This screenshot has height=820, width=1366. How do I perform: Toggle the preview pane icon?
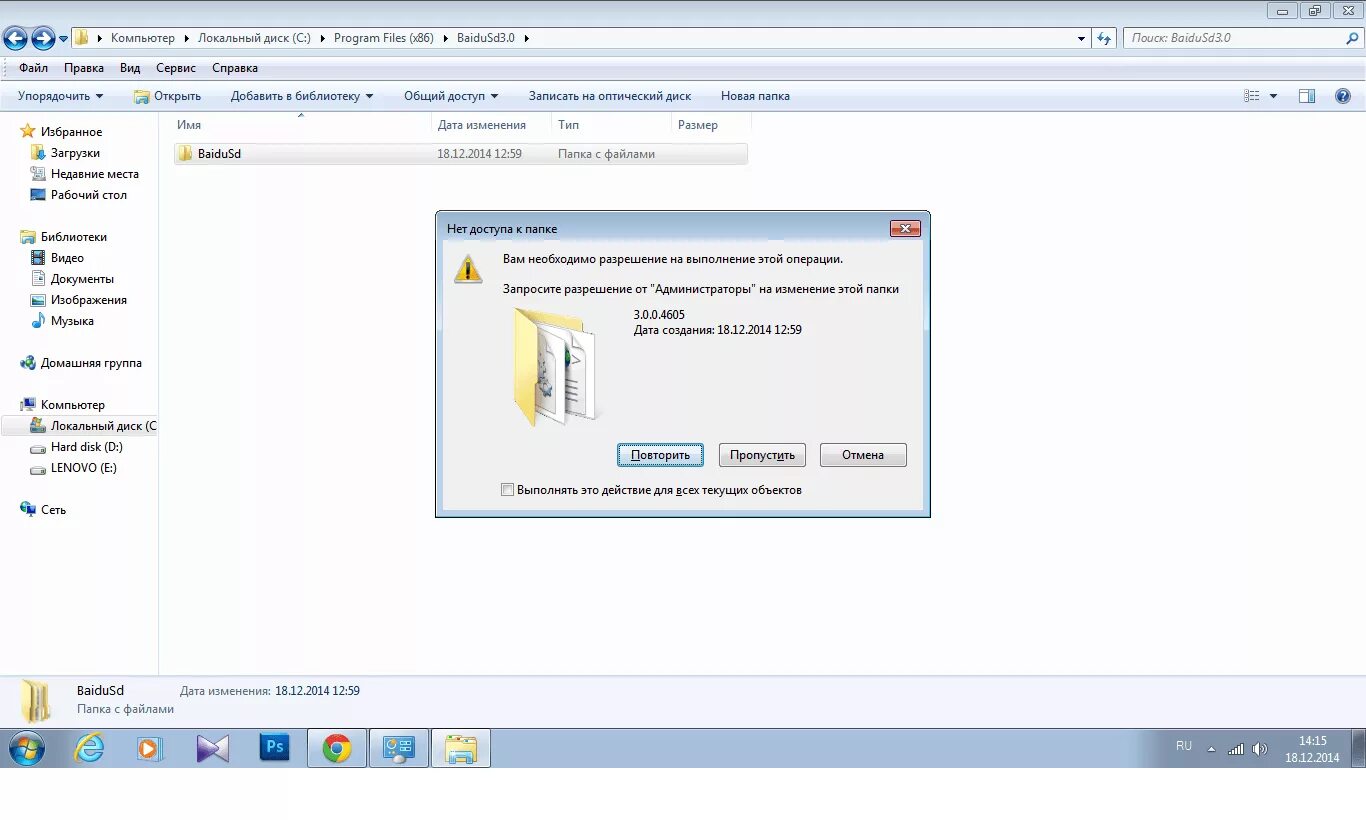1307,96
